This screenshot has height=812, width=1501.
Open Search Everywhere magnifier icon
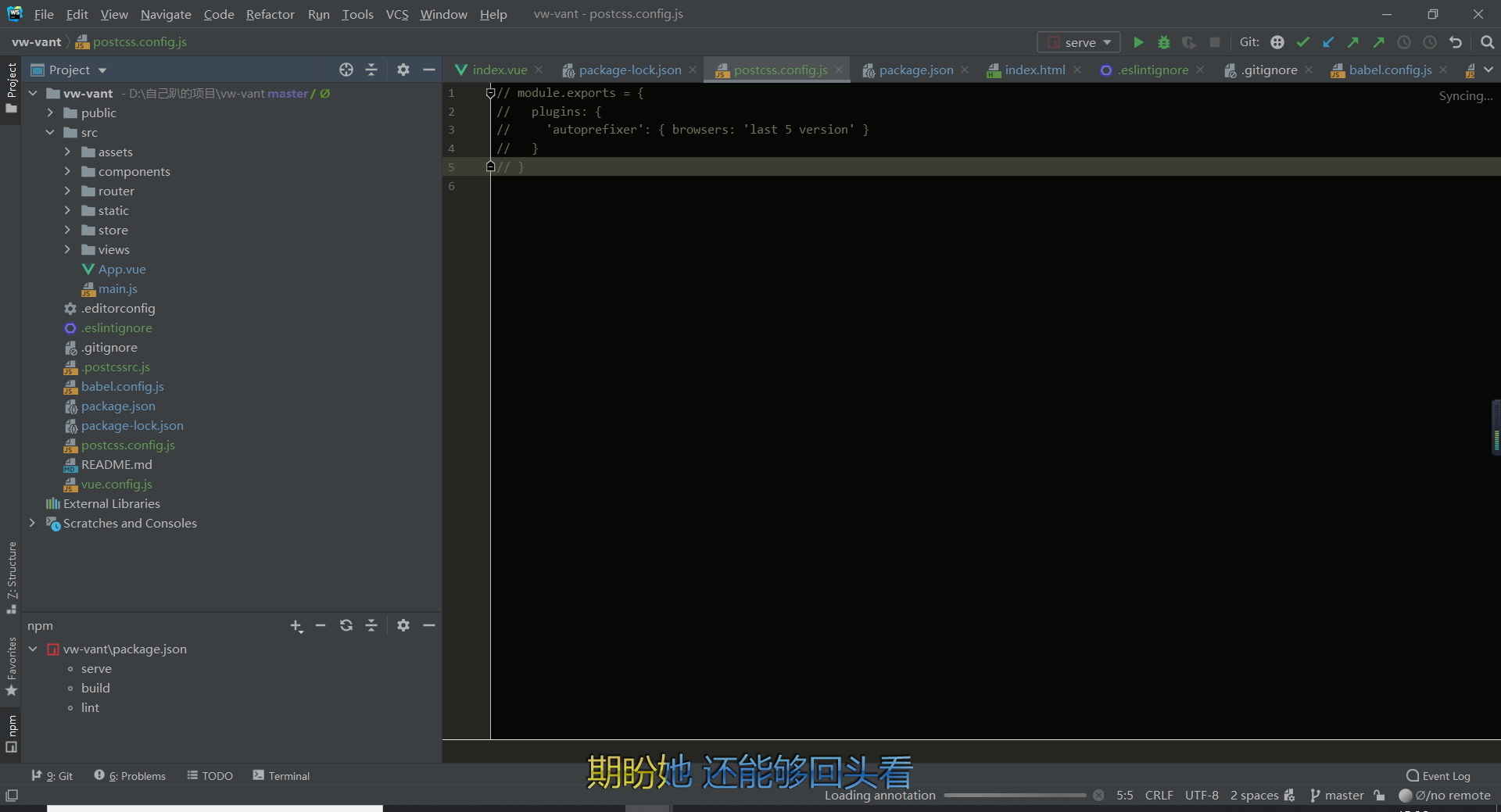pyautogui.click(x=1487, y=42)
